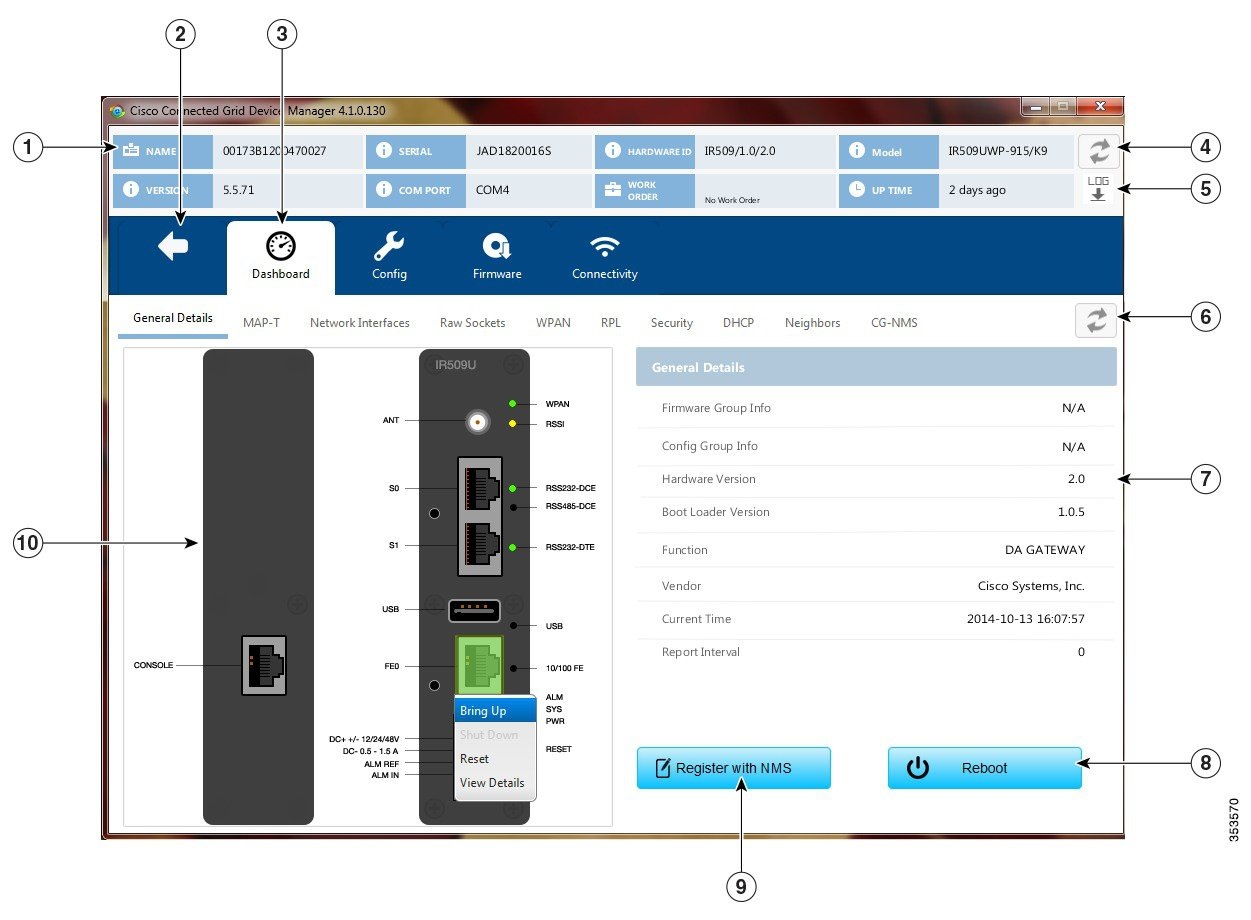1251x920 pixels.
Task: Select the General Details sub-tab
Action: pos(173,319)
